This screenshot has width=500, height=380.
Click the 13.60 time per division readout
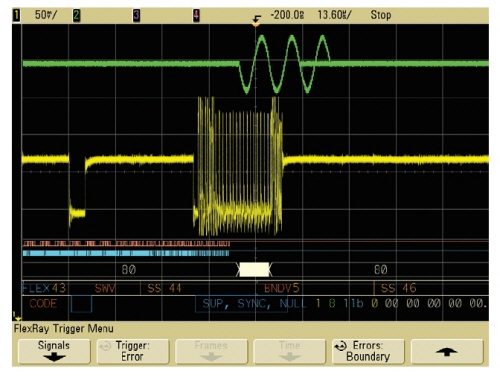pos(334,15)
